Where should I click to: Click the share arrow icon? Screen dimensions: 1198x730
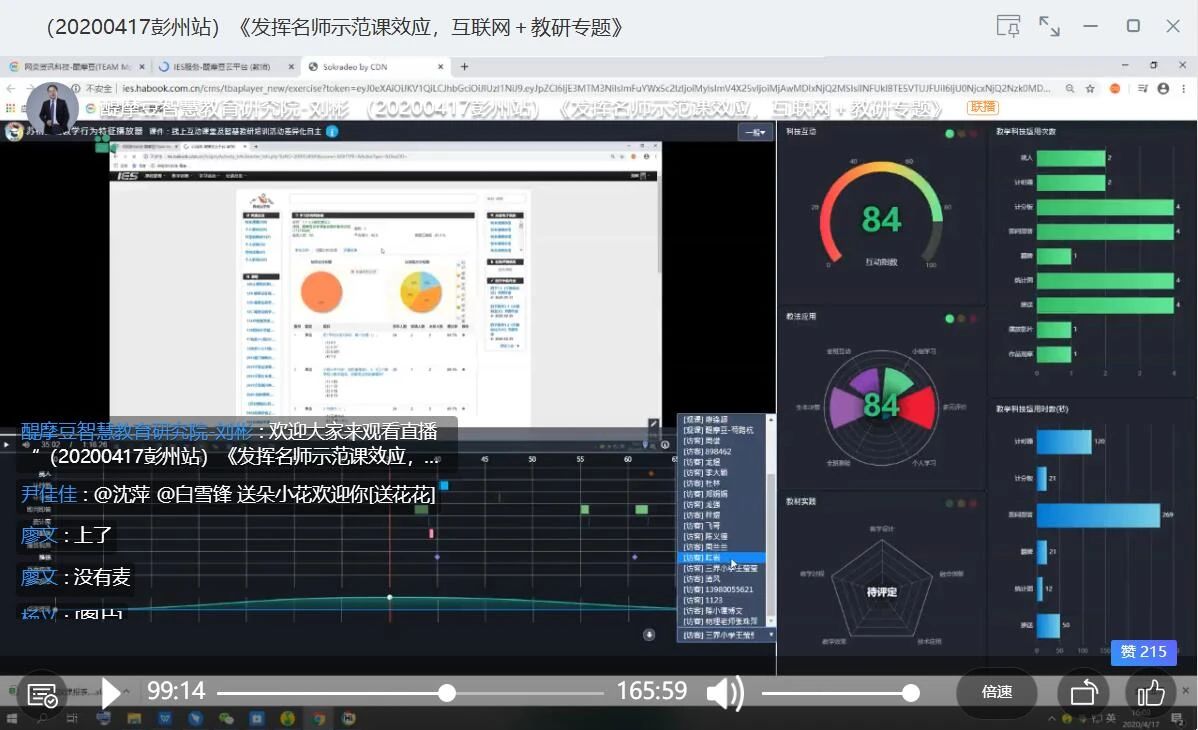(1084, 692)
